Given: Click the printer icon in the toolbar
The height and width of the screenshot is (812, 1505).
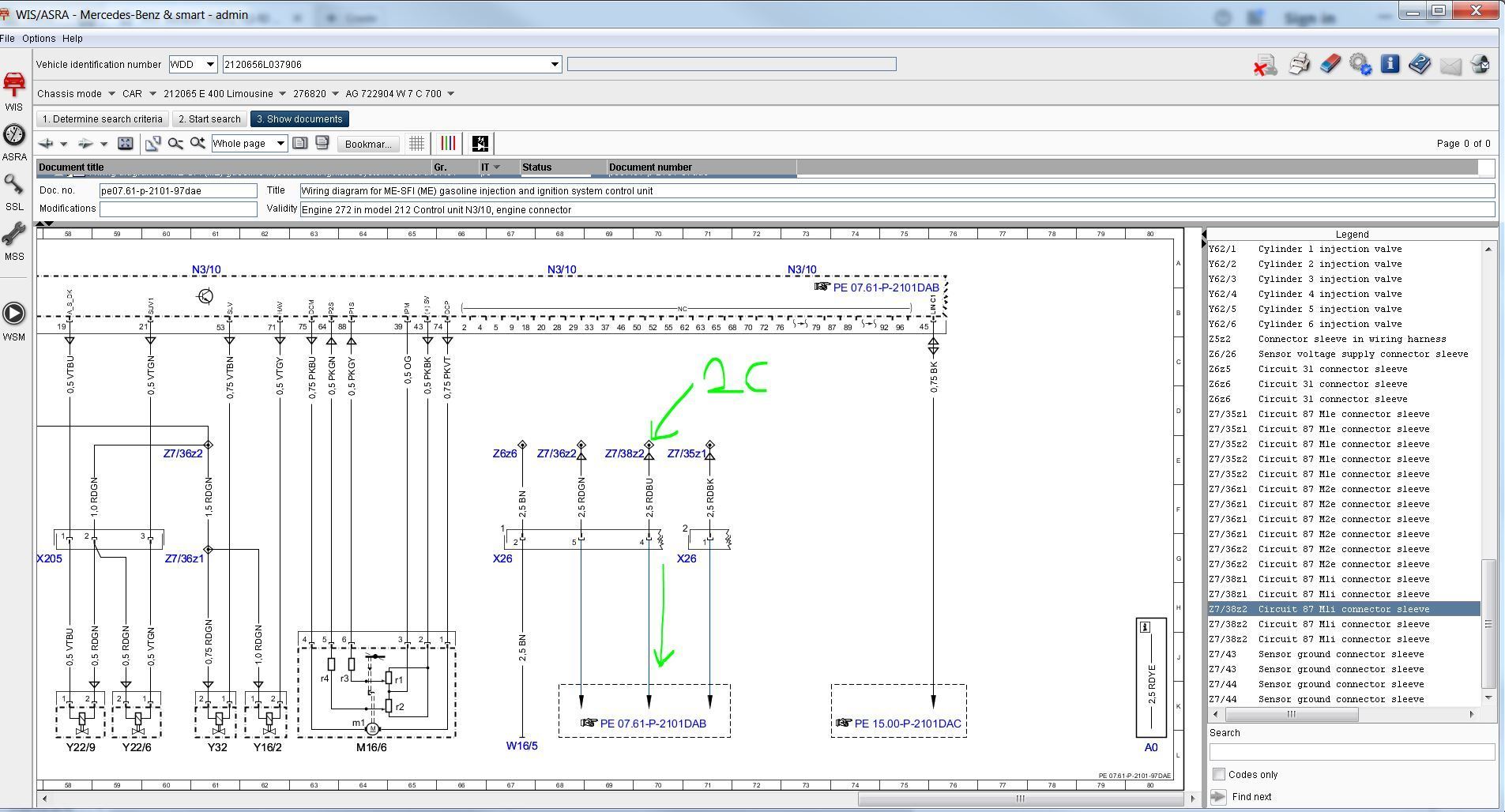Looking at the screenshot, I should click(x=1299, y=65).
